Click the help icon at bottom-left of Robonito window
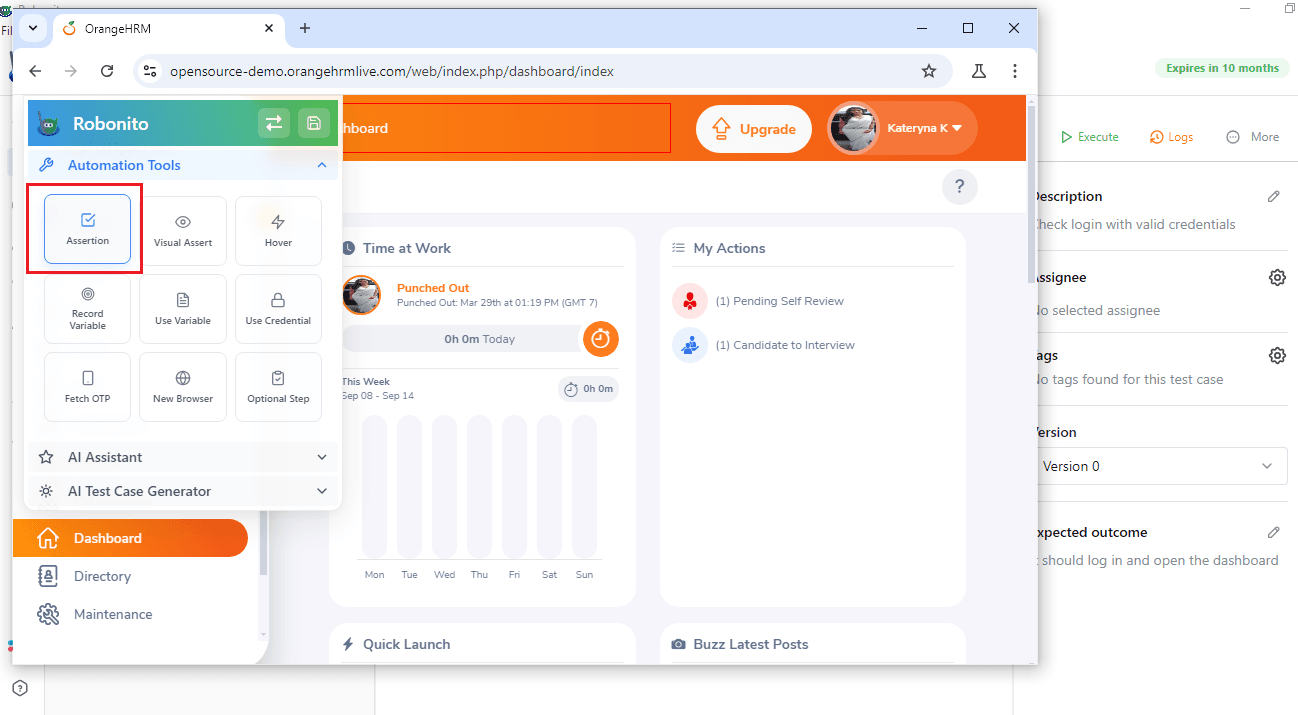The image size is (1298, 715). tap(20, 688)
